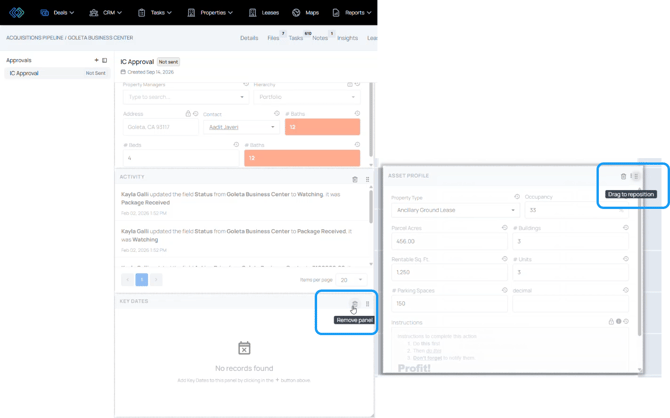Click the decimal input field

tap(570, 303)
